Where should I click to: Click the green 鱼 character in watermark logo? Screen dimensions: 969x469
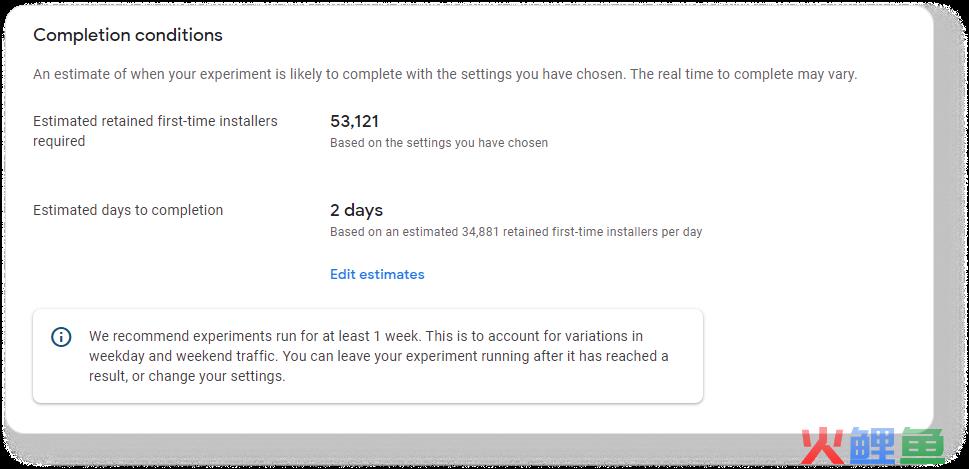(921, 444)
